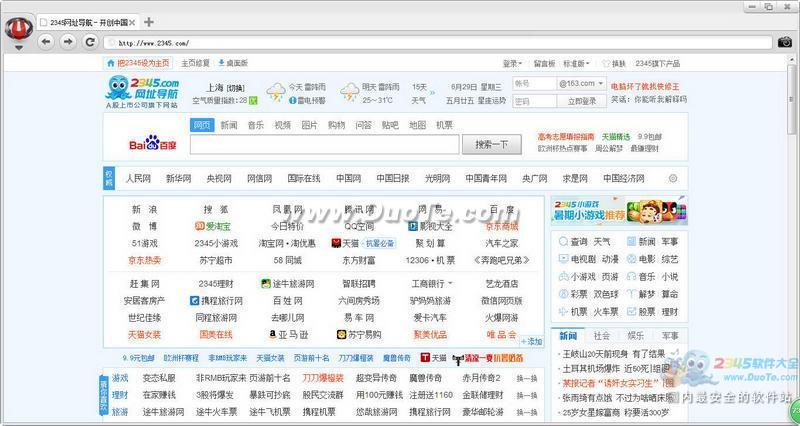Screen dimensions: 800x426
Task: Click the [切换] city switch
Action: 235,88
